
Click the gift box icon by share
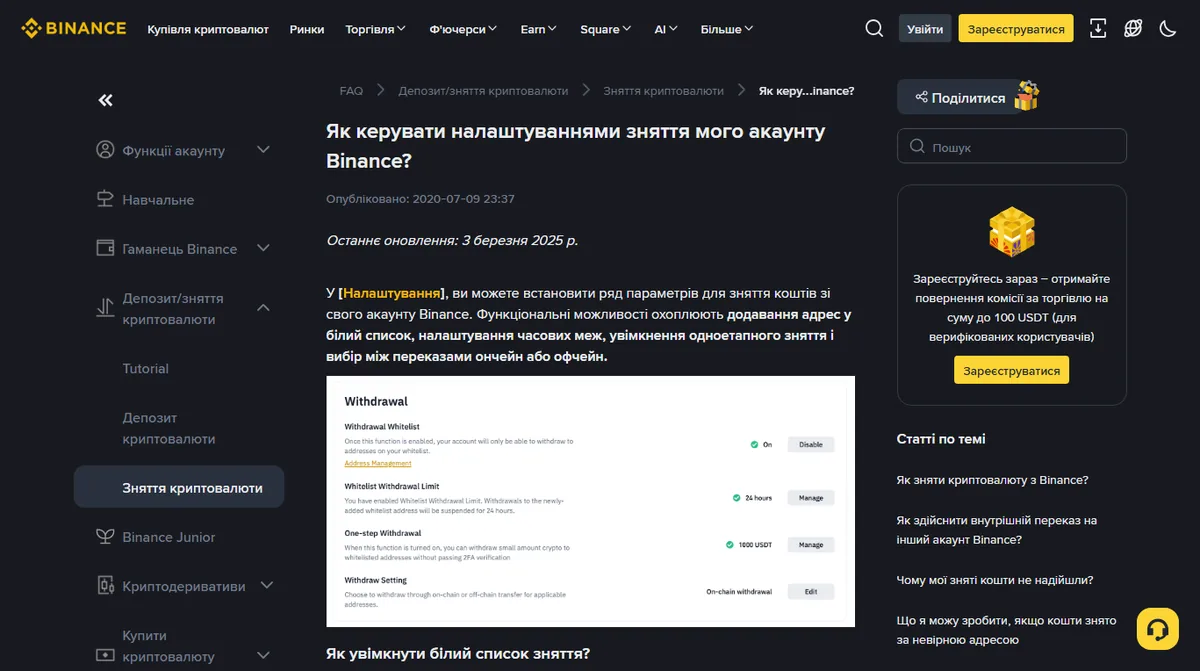coord(1027,96)
